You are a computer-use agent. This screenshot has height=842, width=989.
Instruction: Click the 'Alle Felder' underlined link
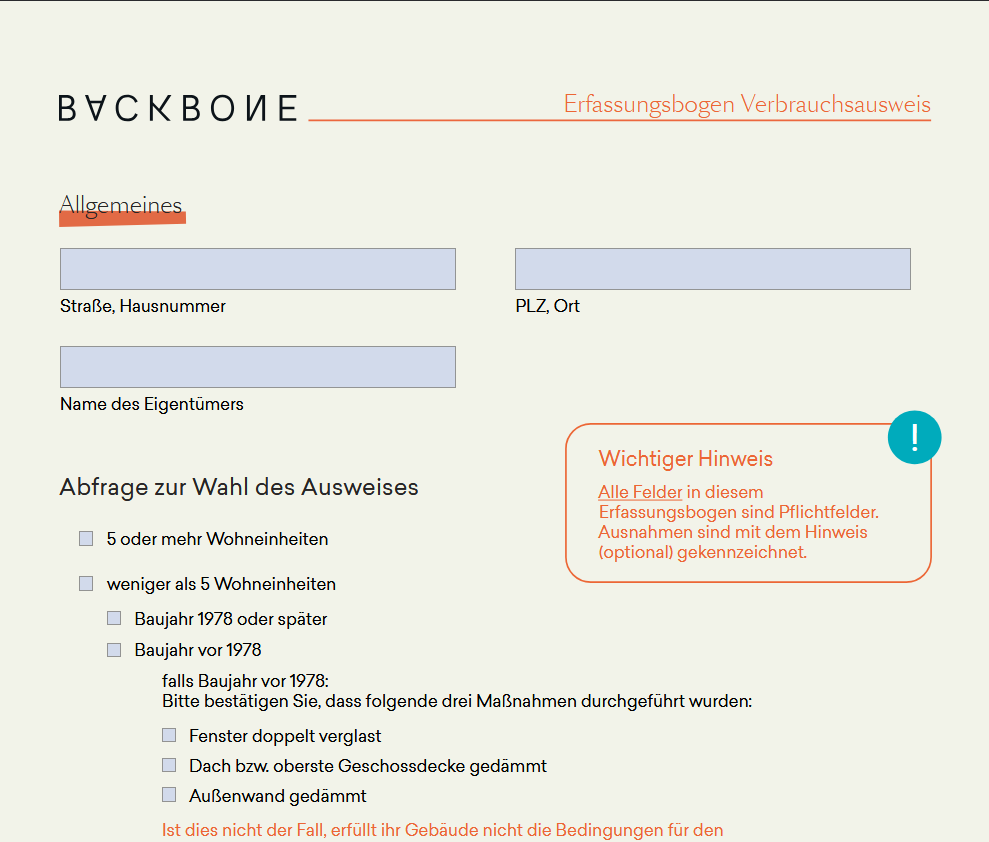[x=640, y=492]
